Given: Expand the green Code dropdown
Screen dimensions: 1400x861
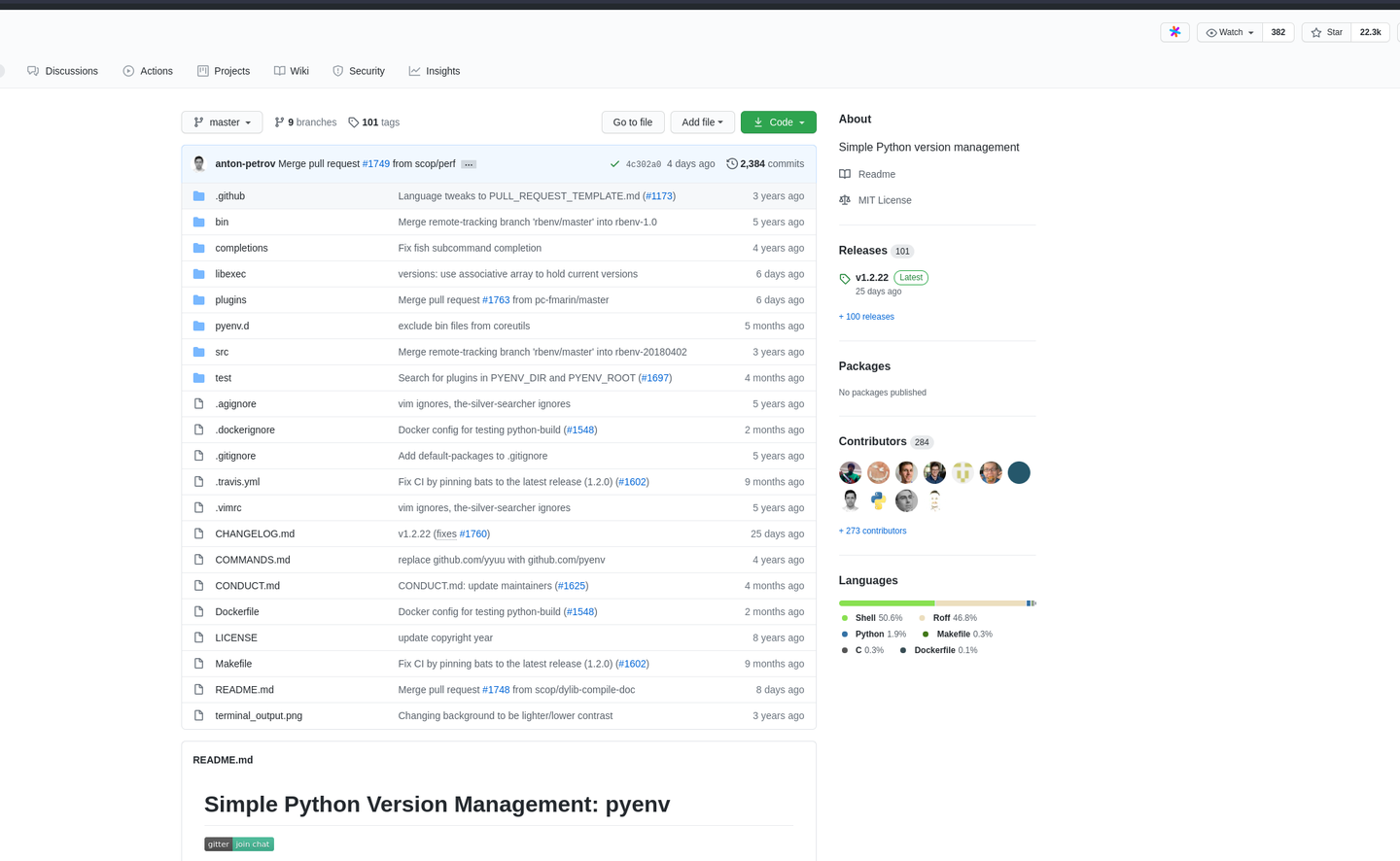Looking at the screenshot, I should point(778,121).
